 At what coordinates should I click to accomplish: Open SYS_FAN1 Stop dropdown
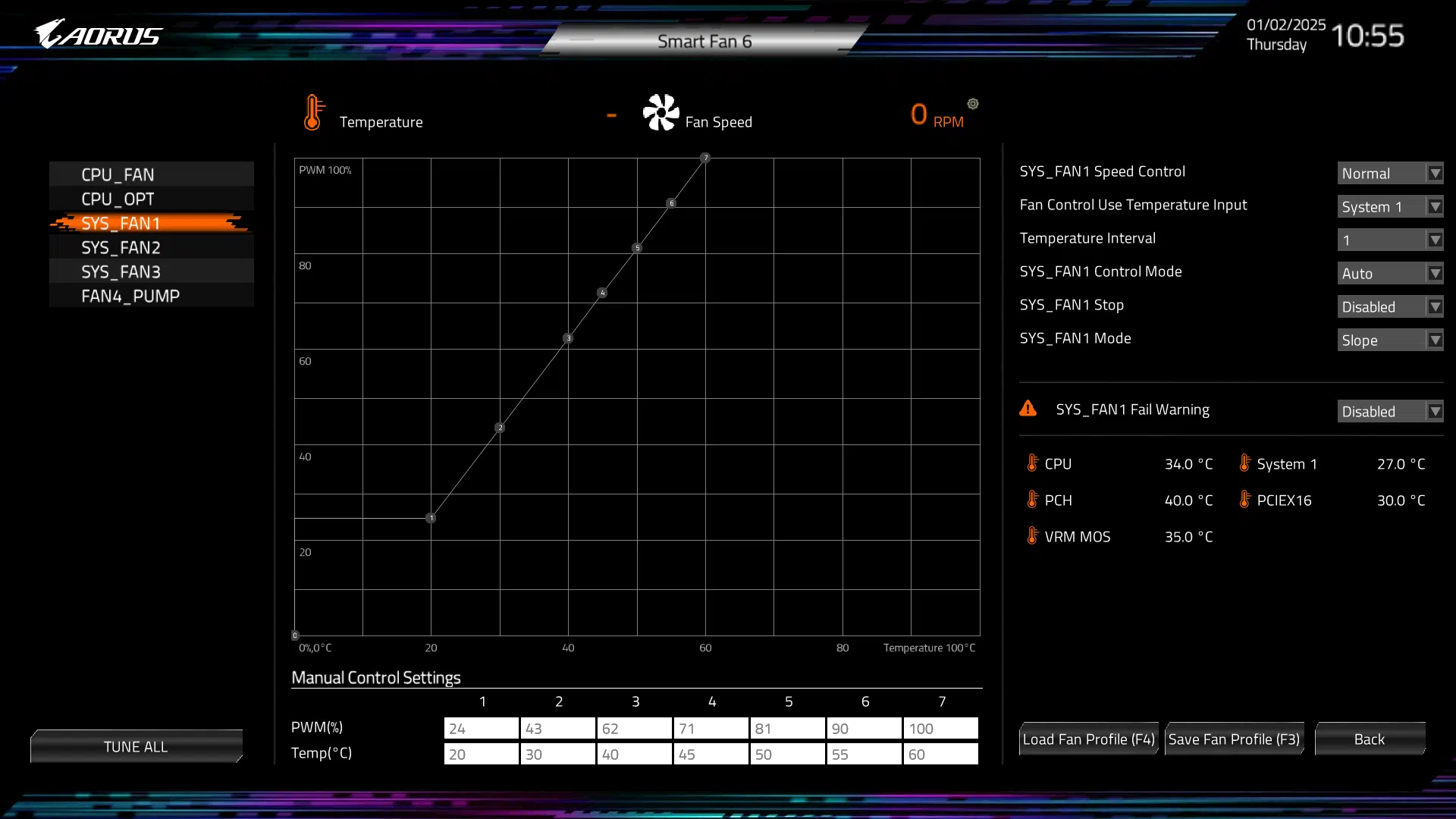(x=1390, y=306)
